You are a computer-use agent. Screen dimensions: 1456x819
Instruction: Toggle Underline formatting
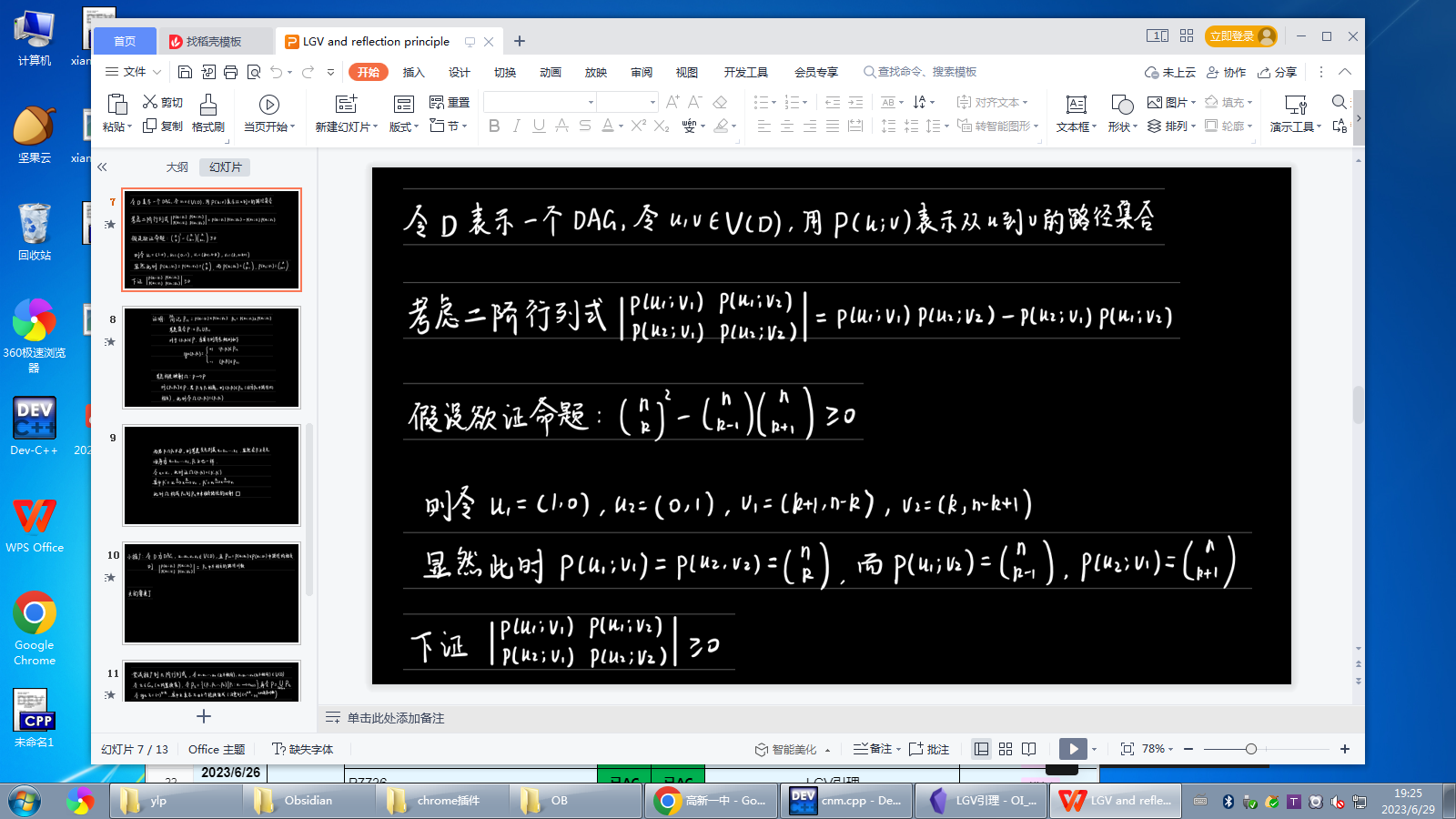pyautogui.click(x=539, y=126)
